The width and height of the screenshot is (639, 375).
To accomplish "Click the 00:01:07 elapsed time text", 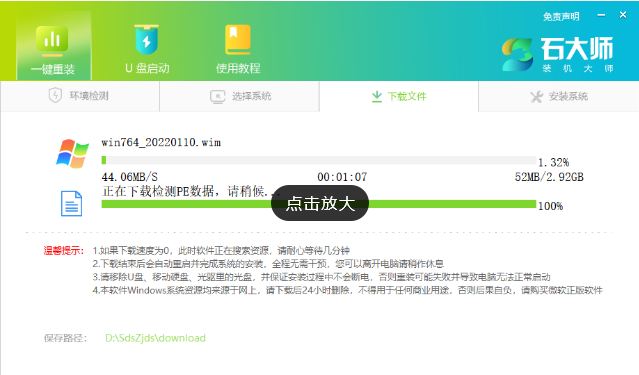I will coord(342,177).
